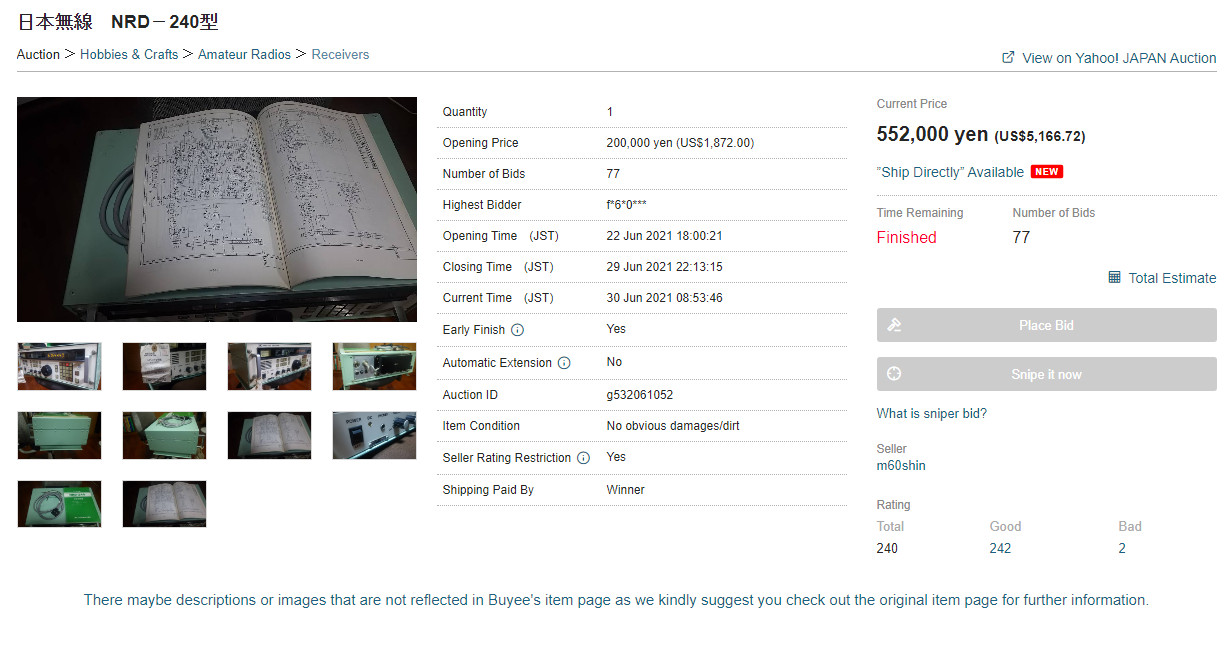Viewport: 1225px width, 659px height.
Task: Click the "Quantity" row label
Action: pyautogui.click(x=465, y=112)
